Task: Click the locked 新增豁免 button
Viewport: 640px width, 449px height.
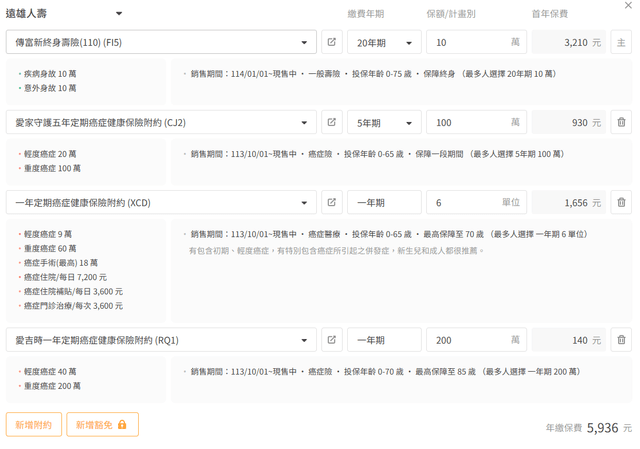Action: click(102, 424)
